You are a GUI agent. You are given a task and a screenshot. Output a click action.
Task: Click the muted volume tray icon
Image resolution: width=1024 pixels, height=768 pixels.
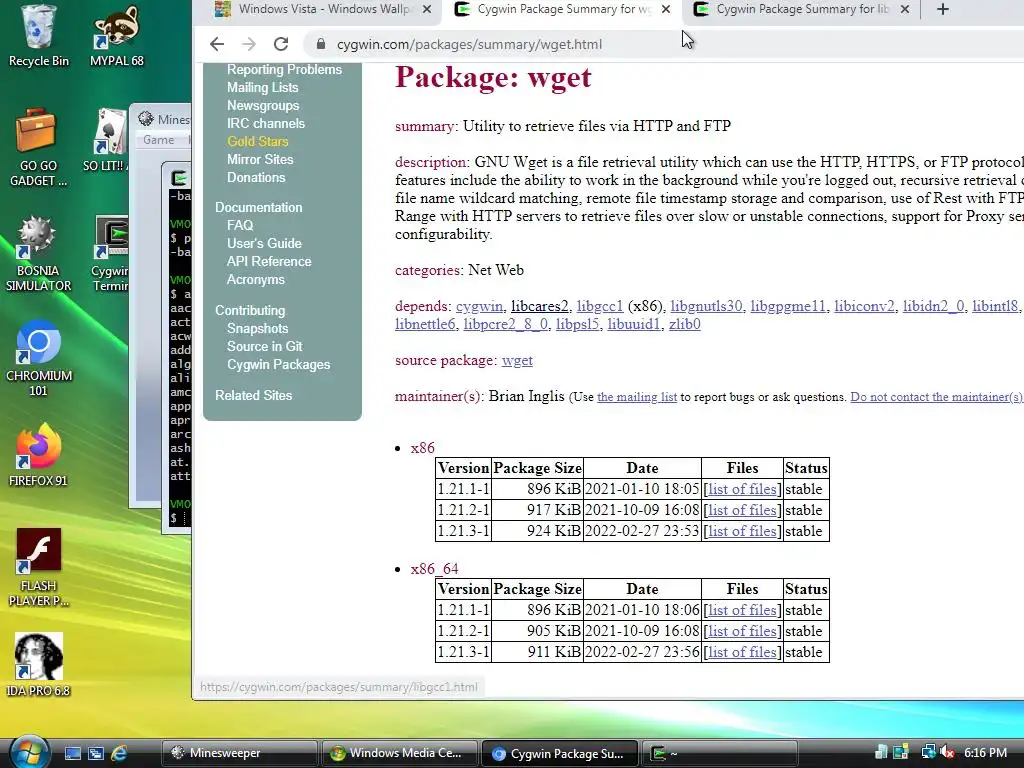click(948, 752)
